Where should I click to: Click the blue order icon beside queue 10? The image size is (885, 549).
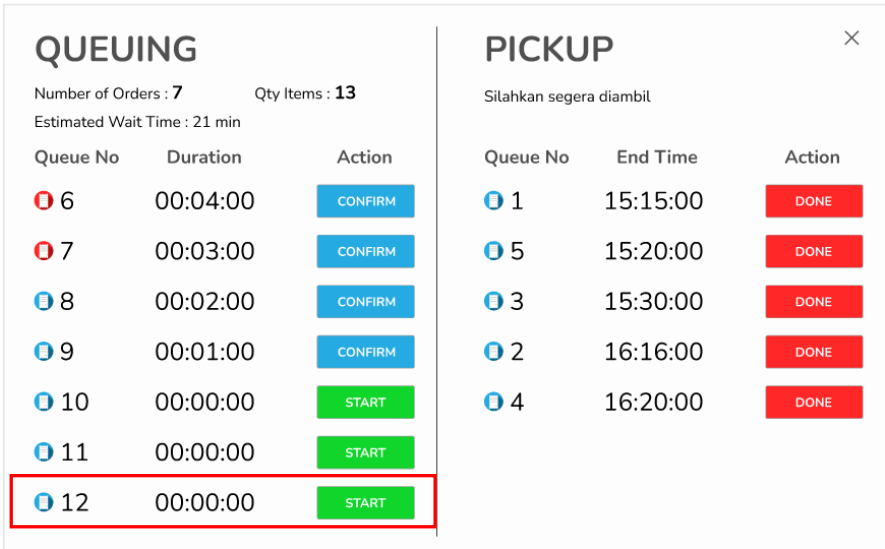pos(43,402)
